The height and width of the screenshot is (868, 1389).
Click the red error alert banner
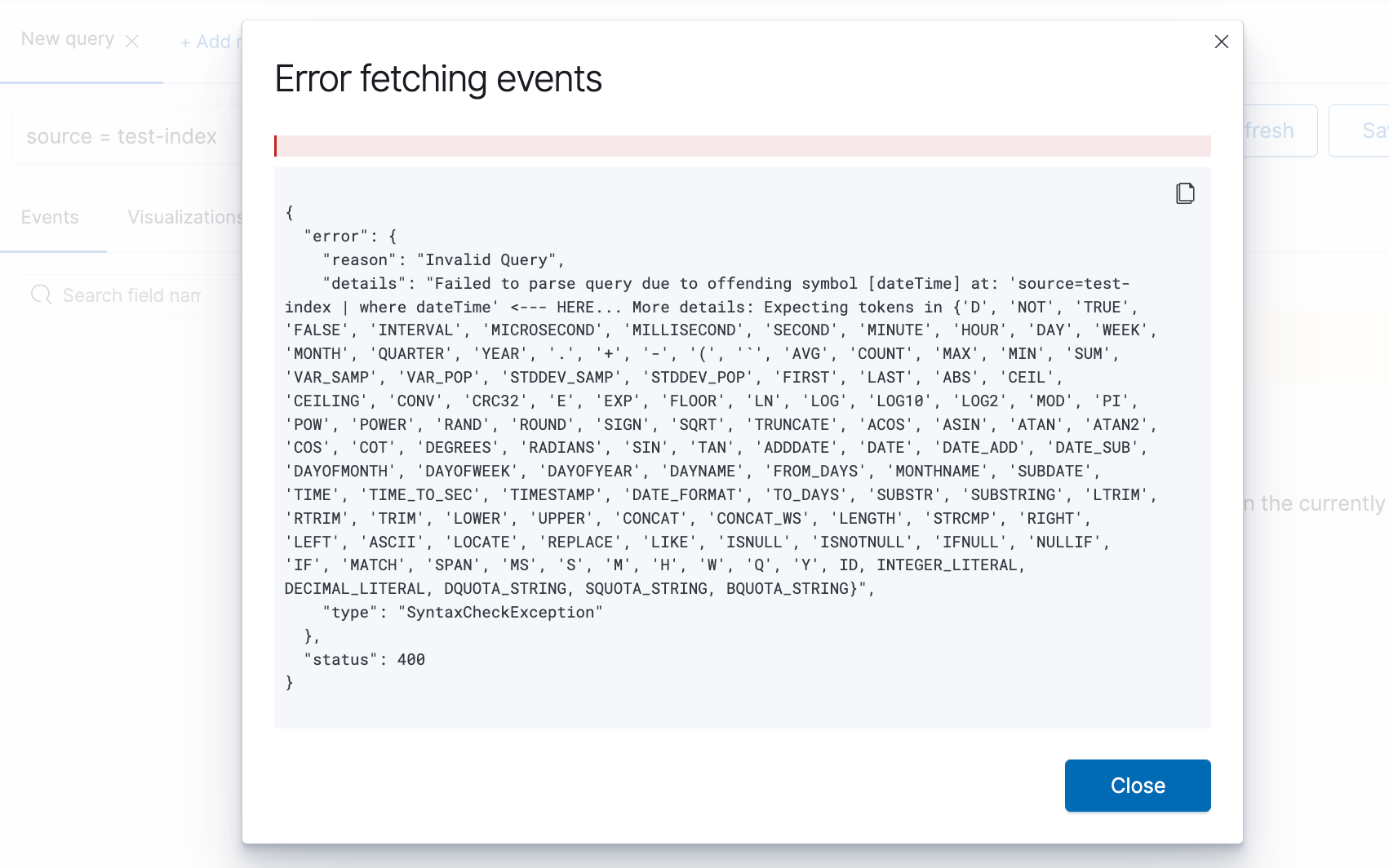(x=742, y=145)
